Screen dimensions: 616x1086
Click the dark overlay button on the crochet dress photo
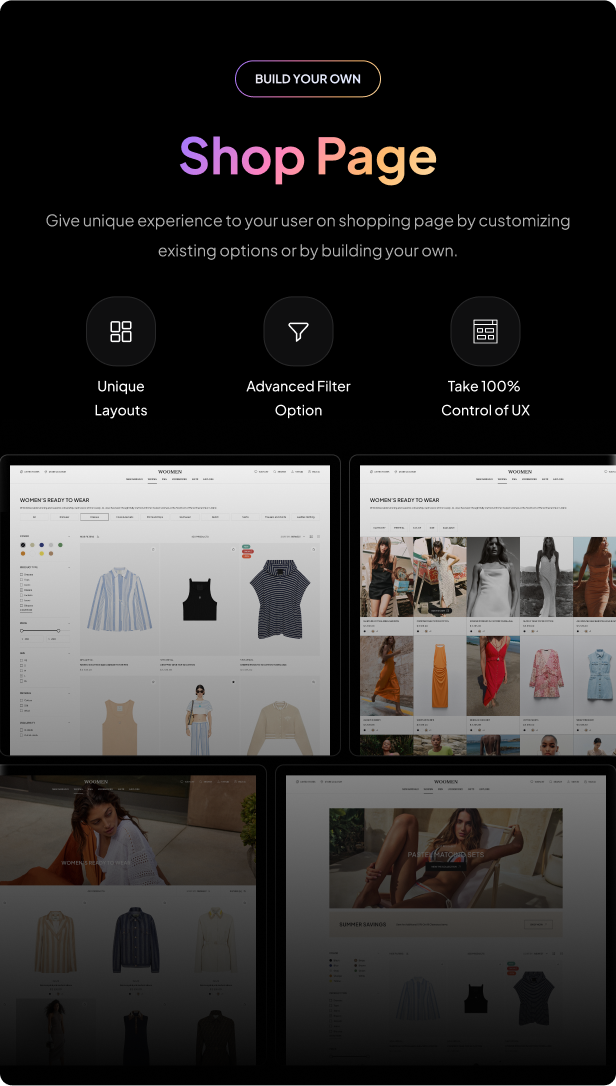[x=440, y=611]
